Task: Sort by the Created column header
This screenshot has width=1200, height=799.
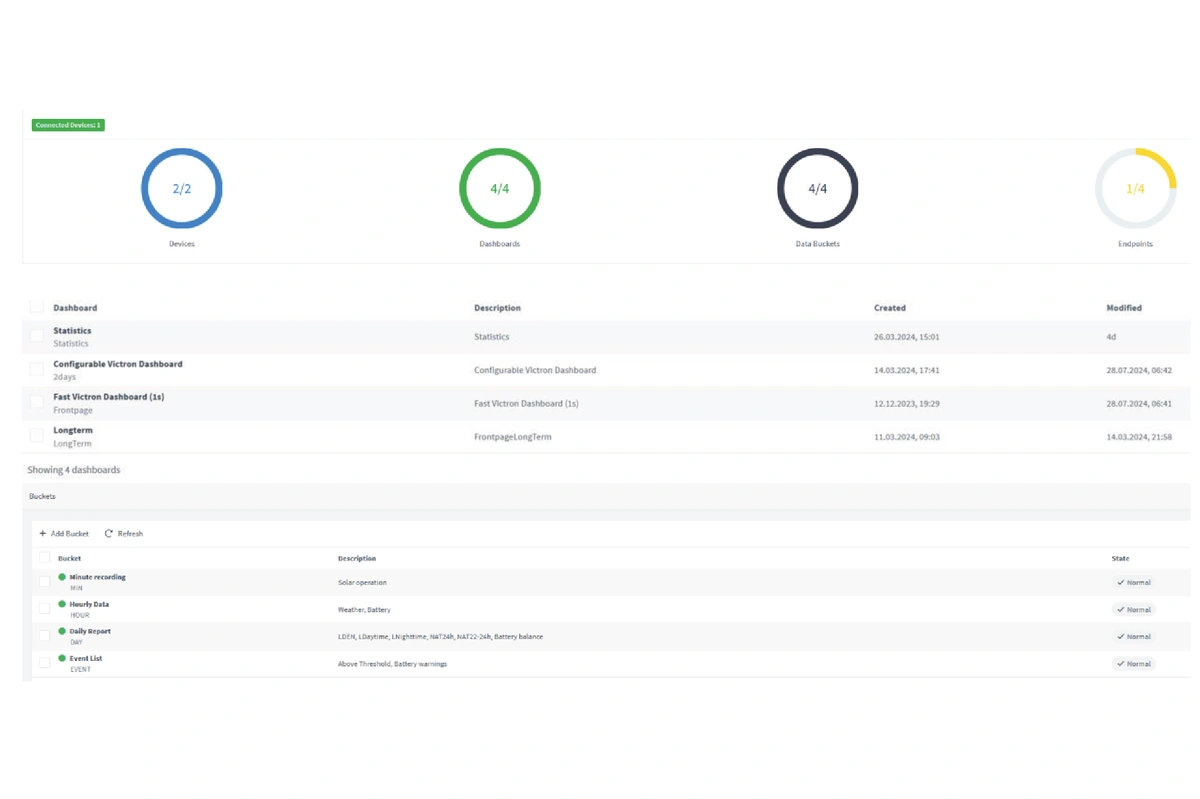Action: pyautogui.click(x=890, y=308)
